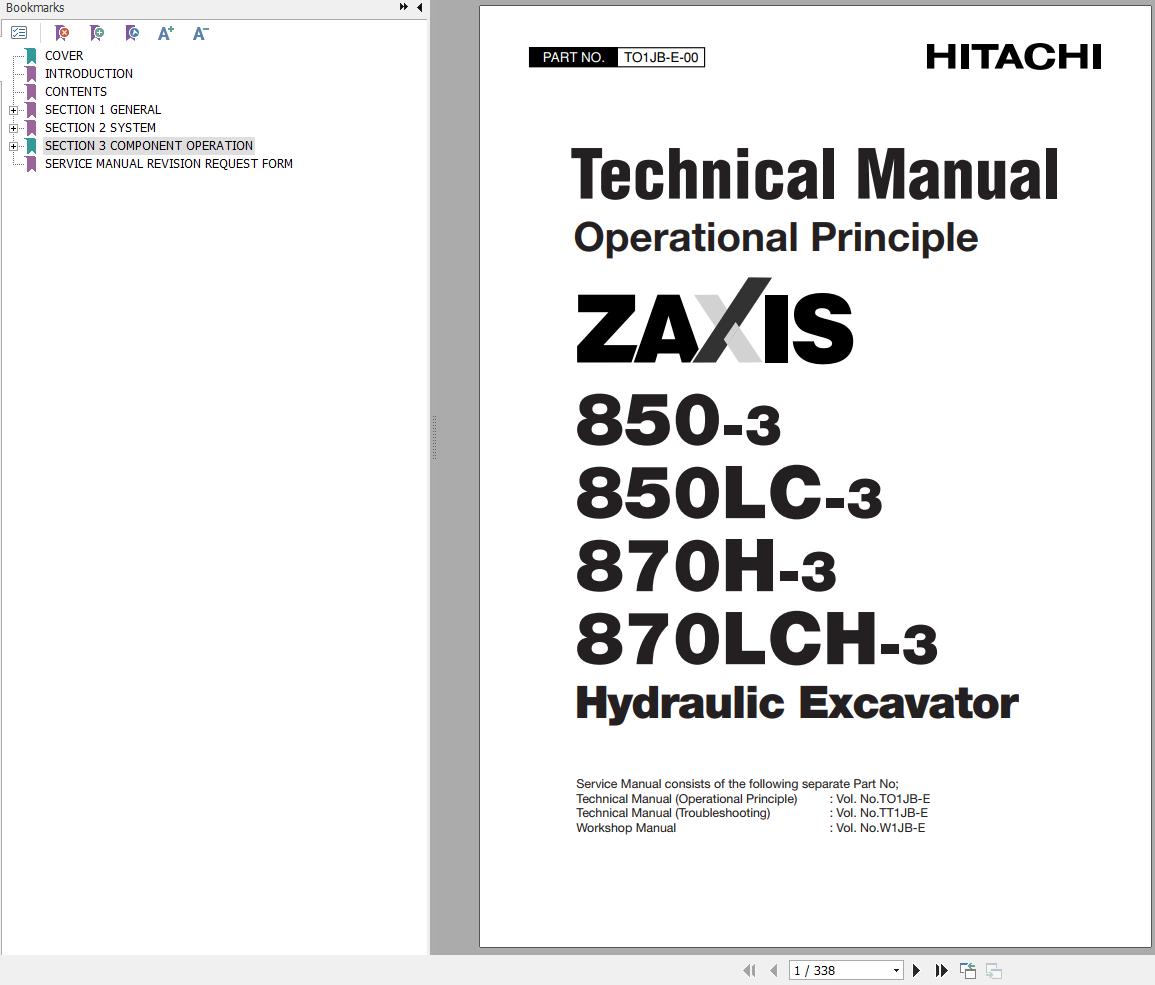Click the purple INTRODUCTION bookmark icon

point(32,74)
